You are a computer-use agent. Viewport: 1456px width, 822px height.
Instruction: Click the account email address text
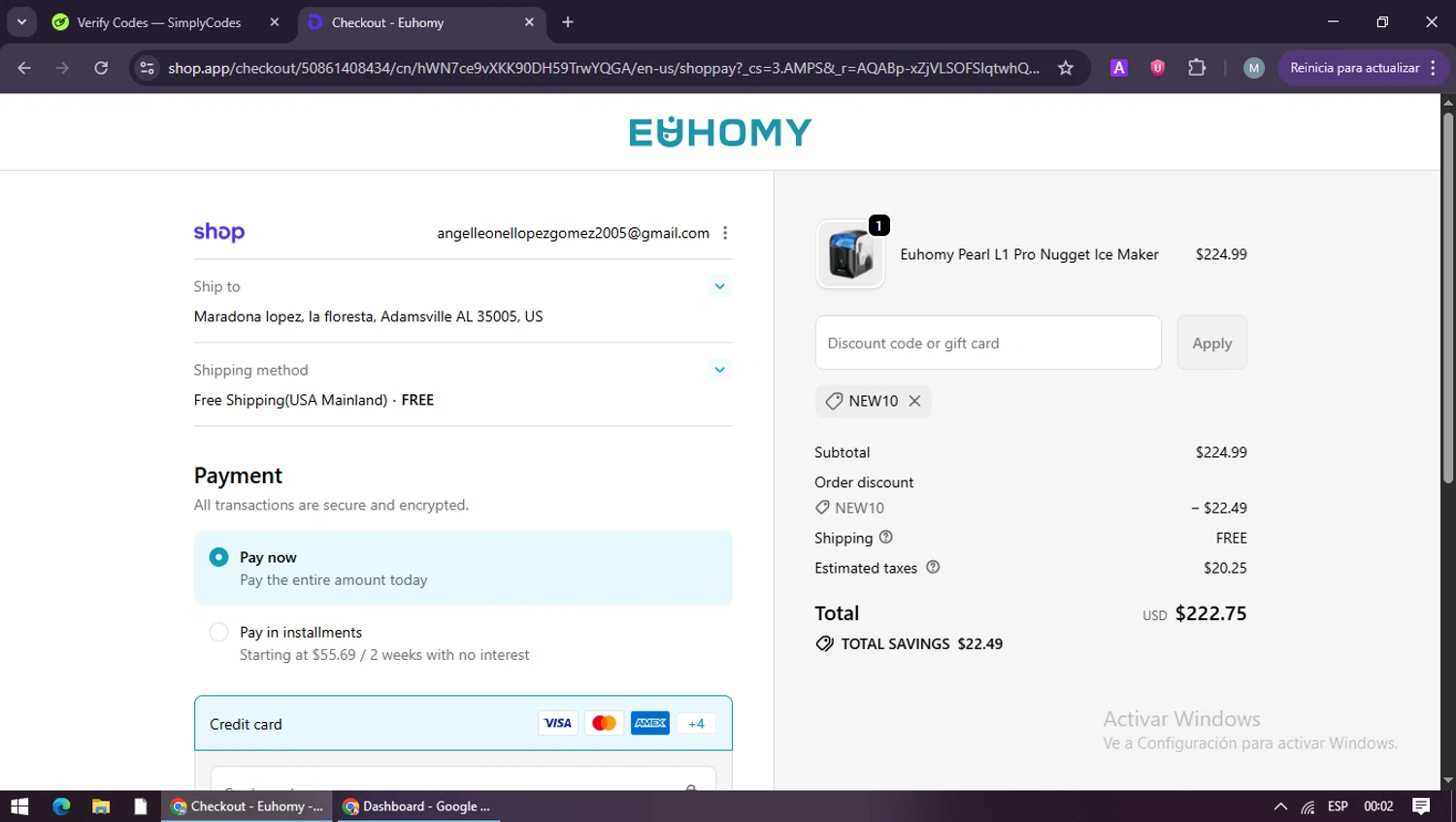[573, 233]
